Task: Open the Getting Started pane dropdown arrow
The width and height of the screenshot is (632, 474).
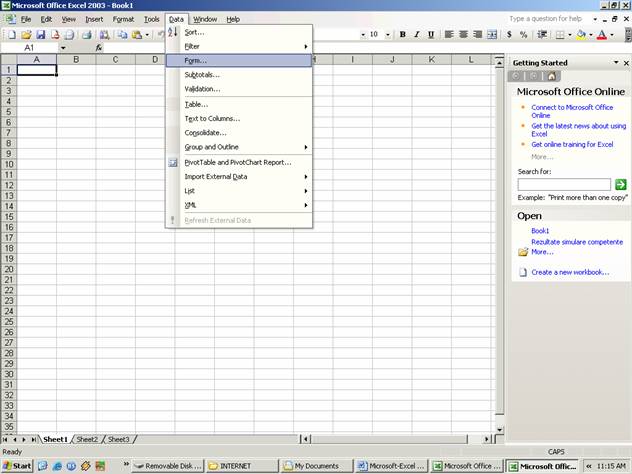Action: click(x=616, y=62)
